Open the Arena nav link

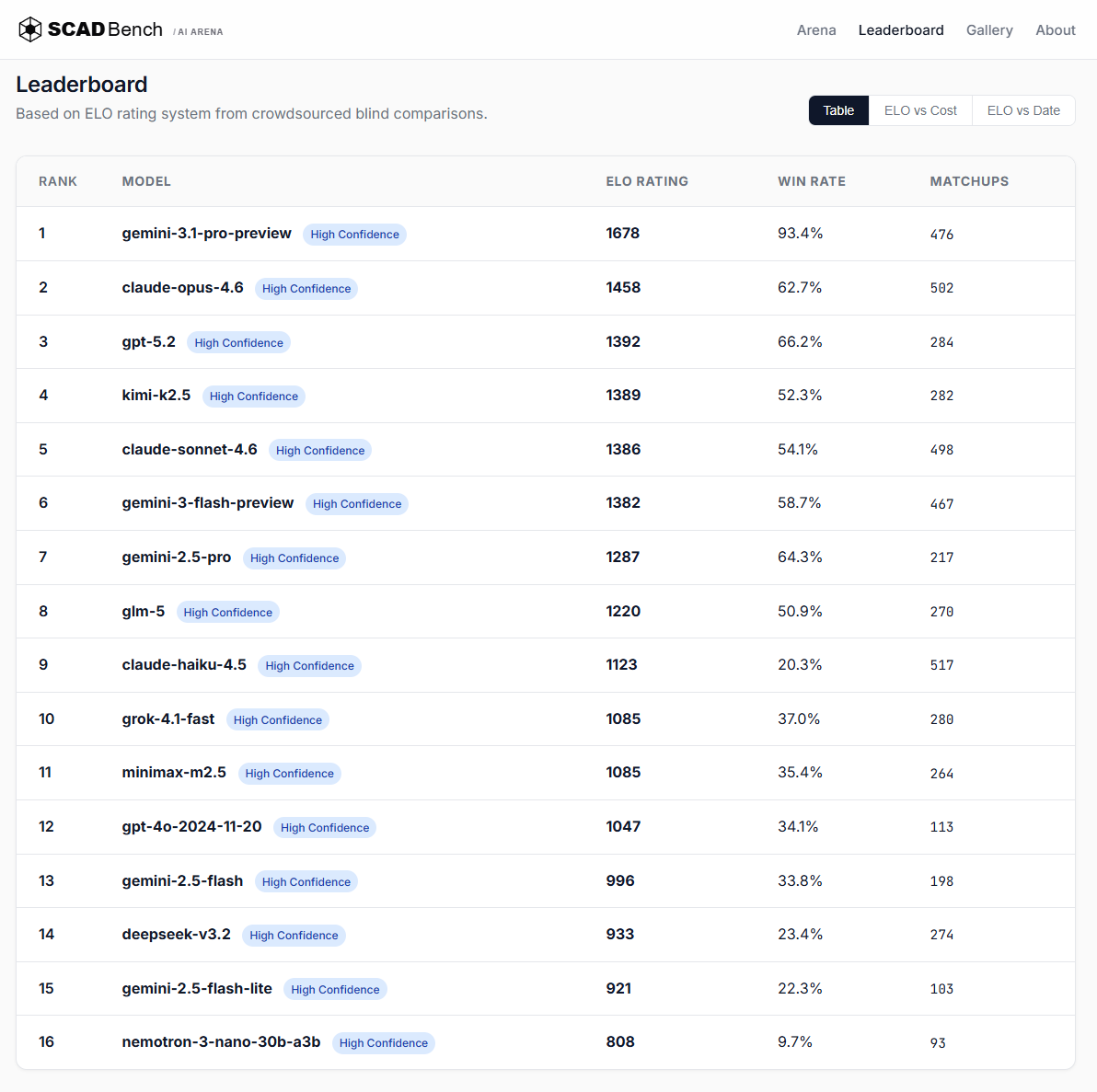(x=815, y=30)
